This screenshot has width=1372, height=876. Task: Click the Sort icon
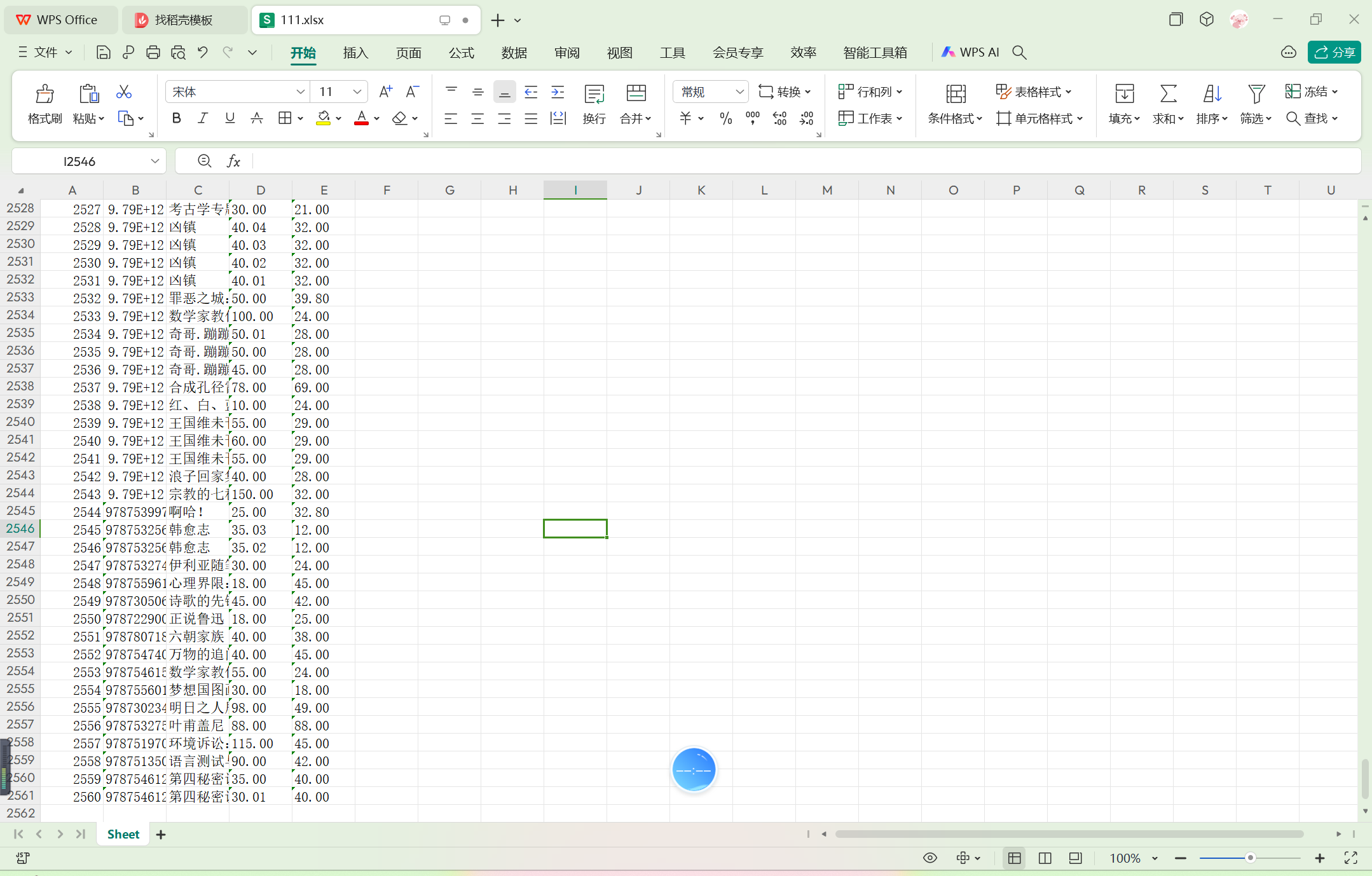coord(1212,94)
